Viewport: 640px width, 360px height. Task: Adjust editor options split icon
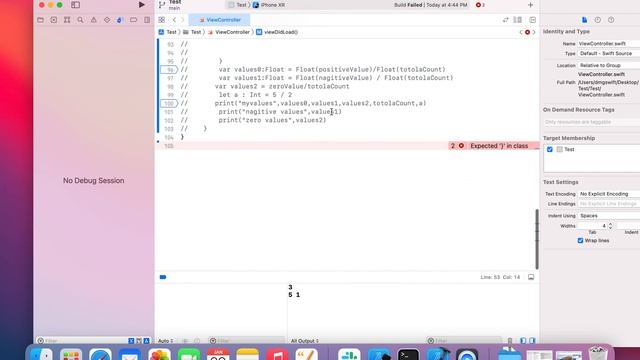518,20
